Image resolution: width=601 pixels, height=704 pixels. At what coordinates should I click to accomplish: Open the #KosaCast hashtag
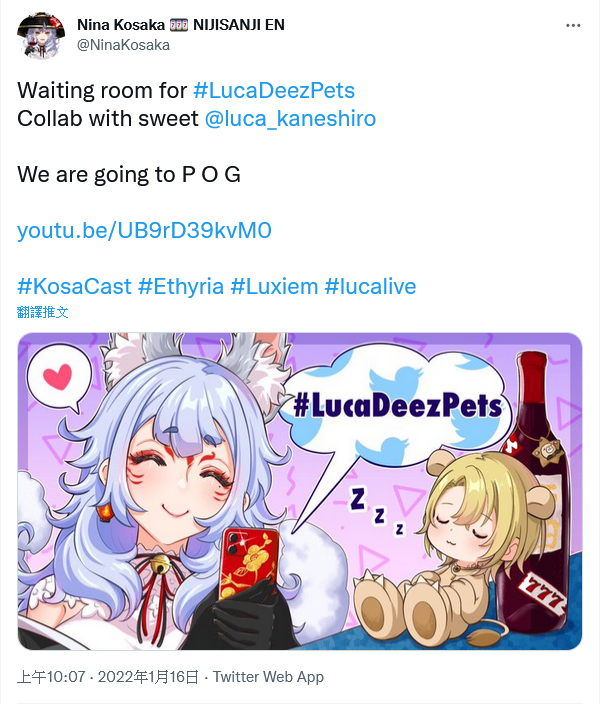pos(74,286)
